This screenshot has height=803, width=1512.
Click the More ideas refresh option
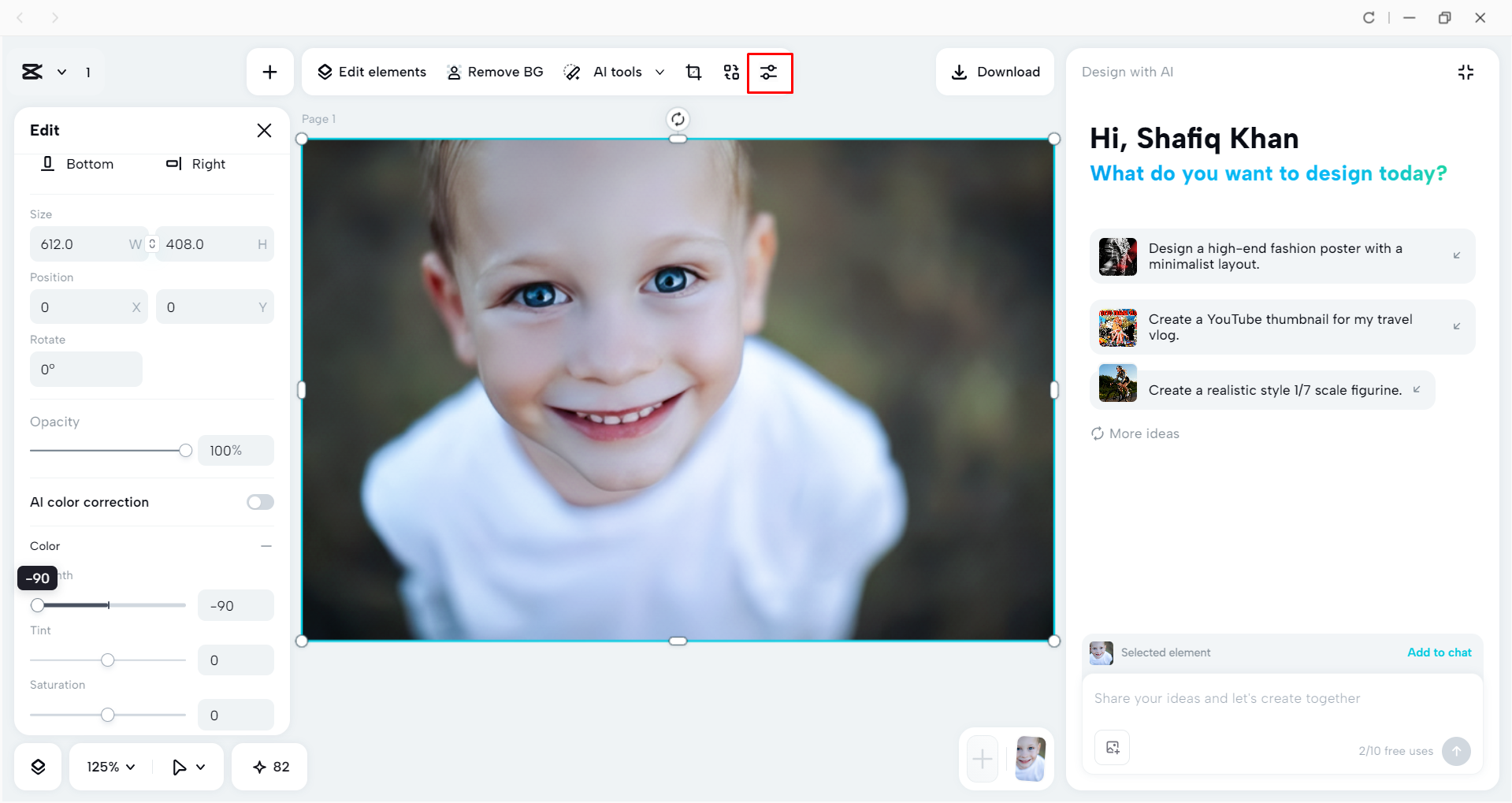pyautogui.click(x=1134, y=433)
